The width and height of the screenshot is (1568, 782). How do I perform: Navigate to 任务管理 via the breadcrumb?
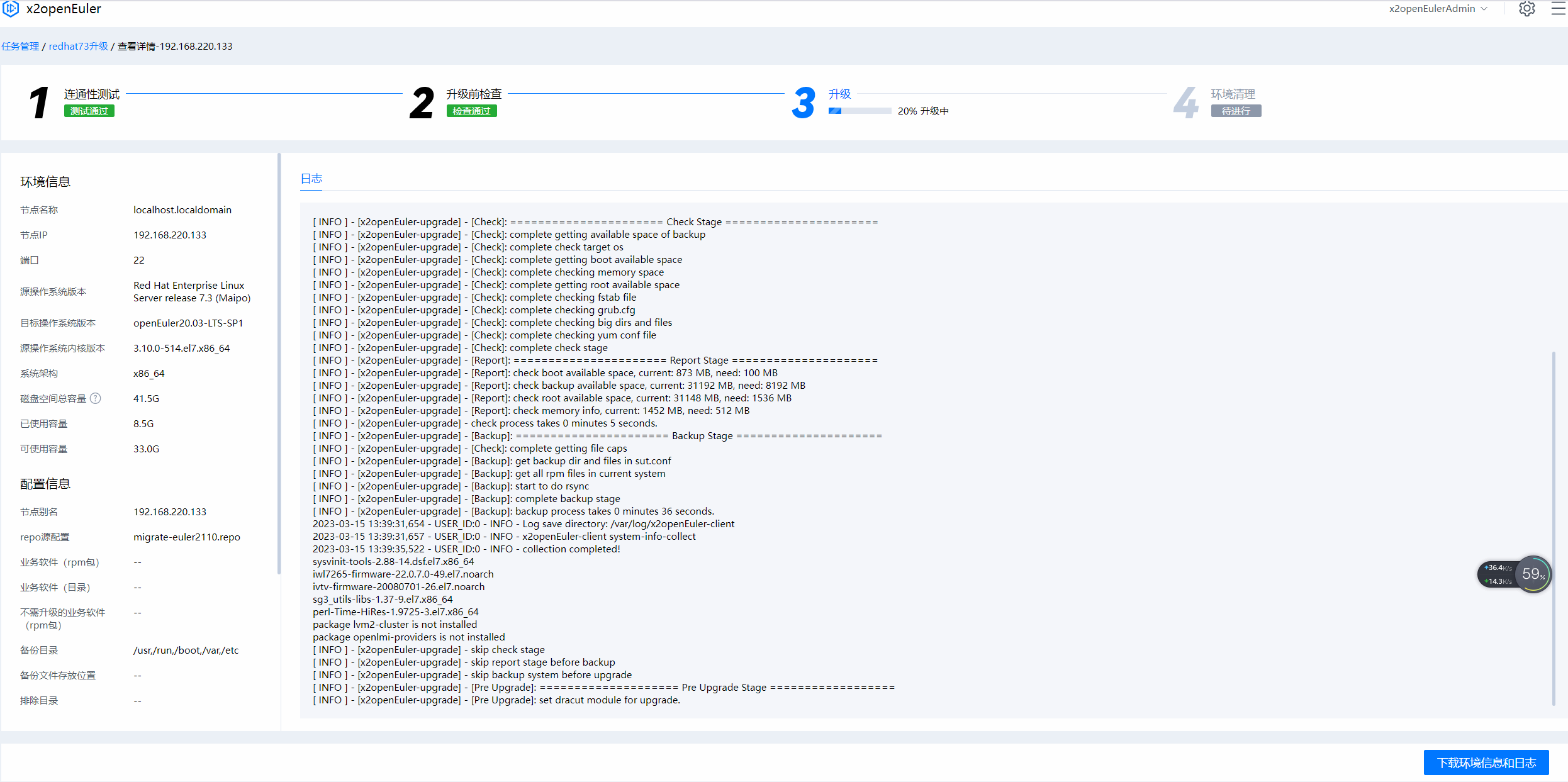(20, 46)
